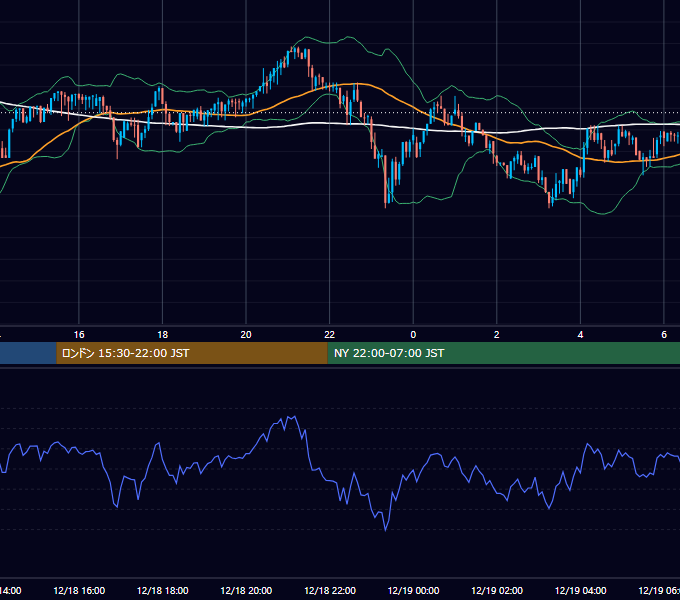The height and width of the screenshot is (600, 680).
Task: Click the 12/18 16:00 date label
Action: (79, 590)
